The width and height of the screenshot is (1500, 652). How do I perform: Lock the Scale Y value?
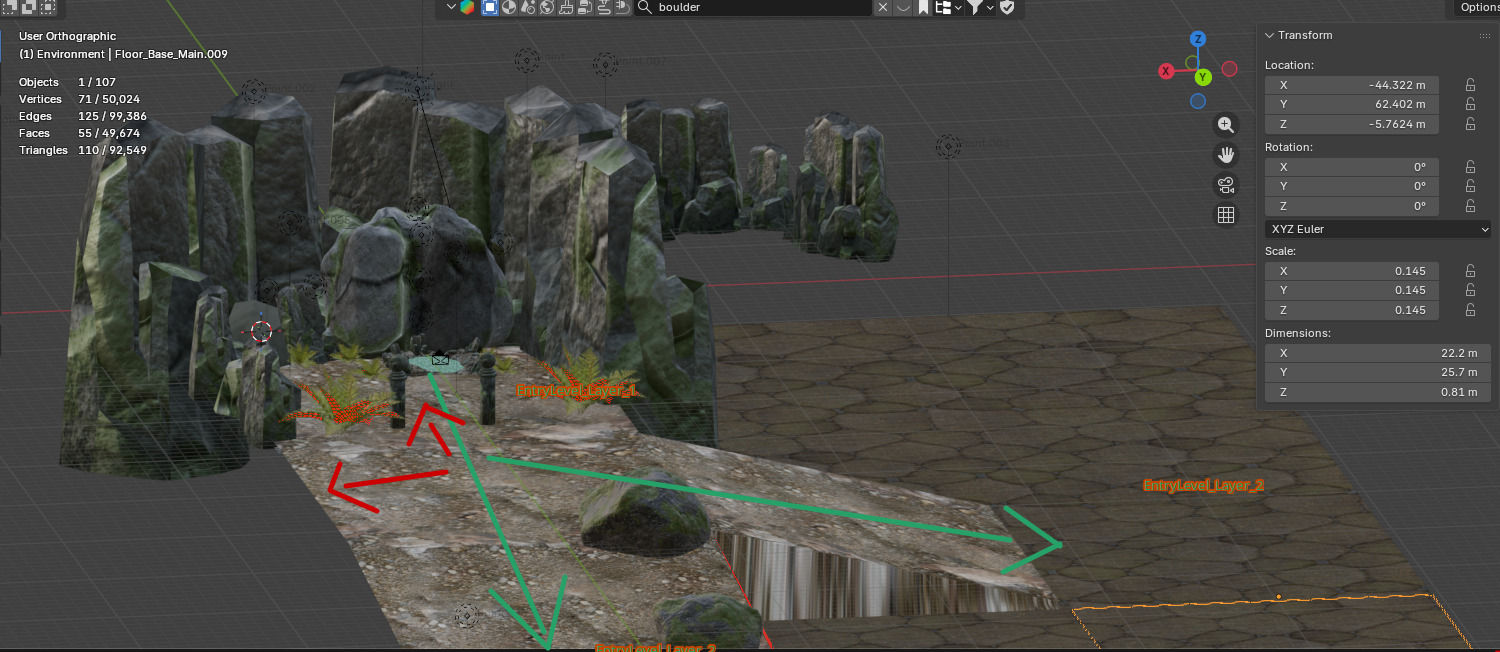1471,290
